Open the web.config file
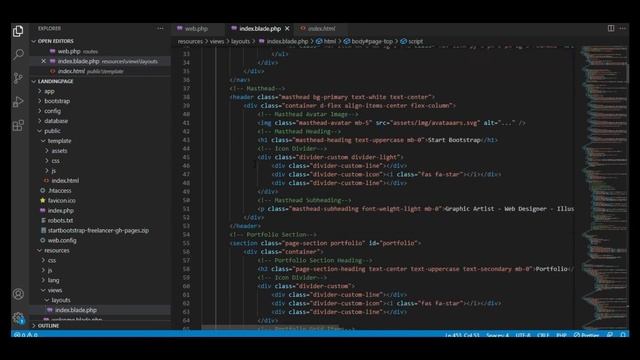 pos(100,240)
